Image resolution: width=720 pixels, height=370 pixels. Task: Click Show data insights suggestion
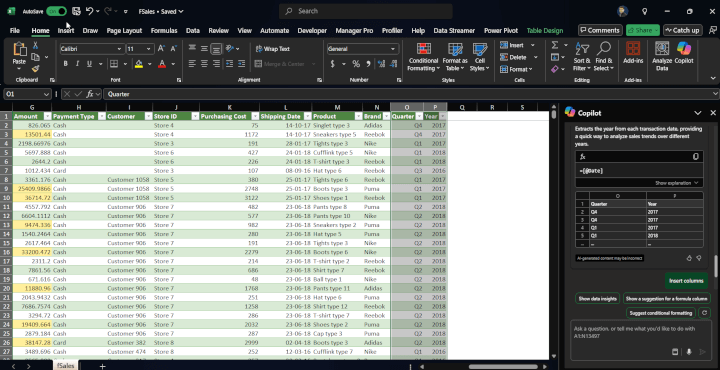pos(597,298)
